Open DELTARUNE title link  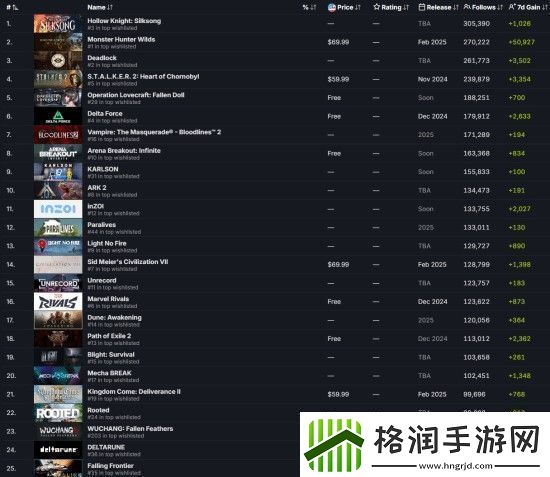coord(106,448)
